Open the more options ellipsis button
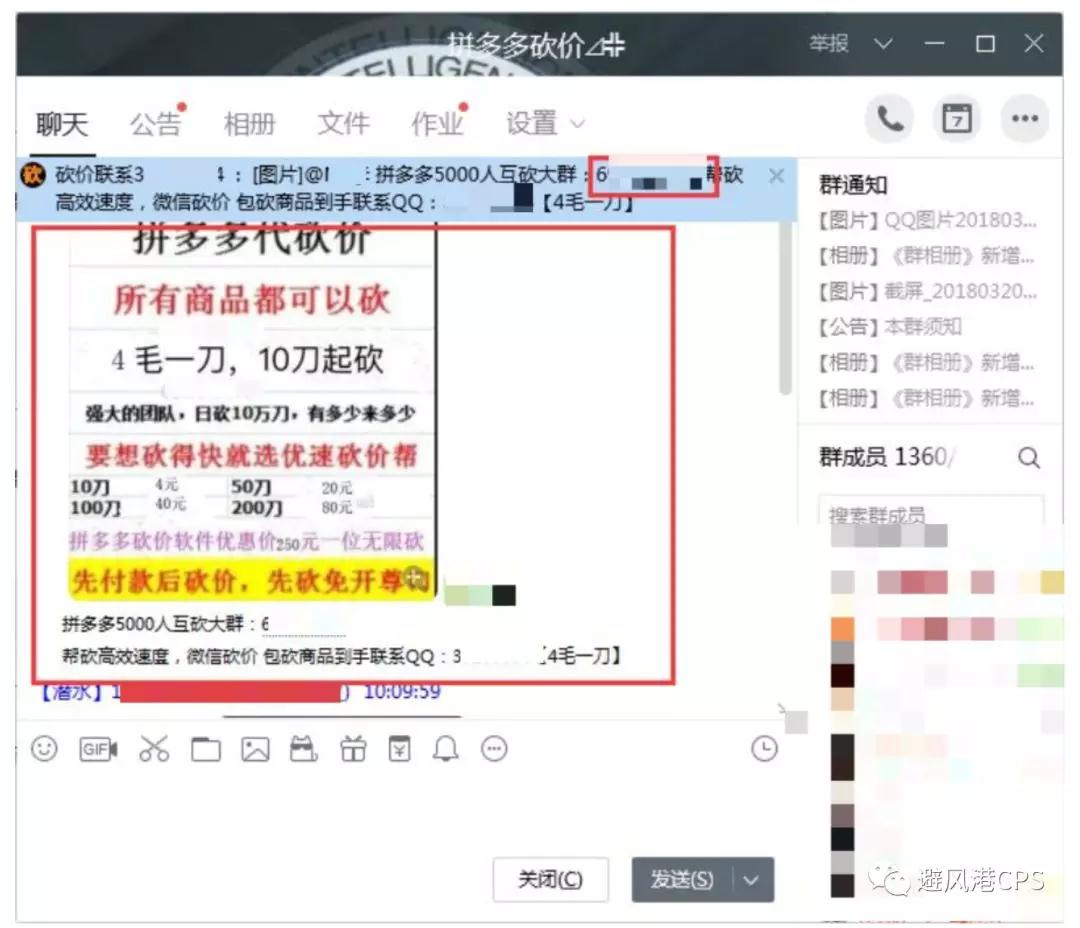Screen dimensions: 1080x928 [x=1025, y=119]
